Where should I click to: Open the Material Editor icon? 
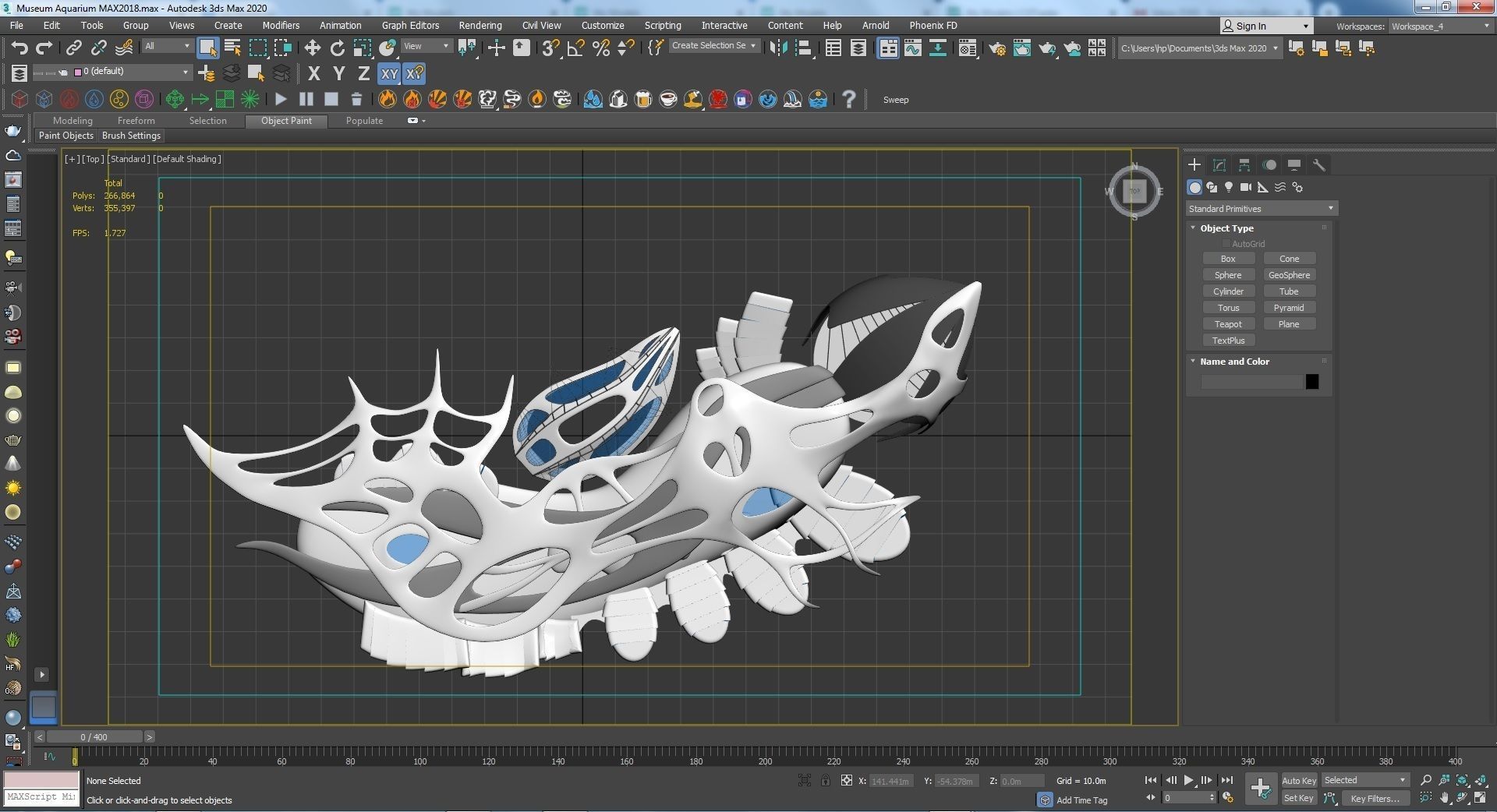pos(968,48)
